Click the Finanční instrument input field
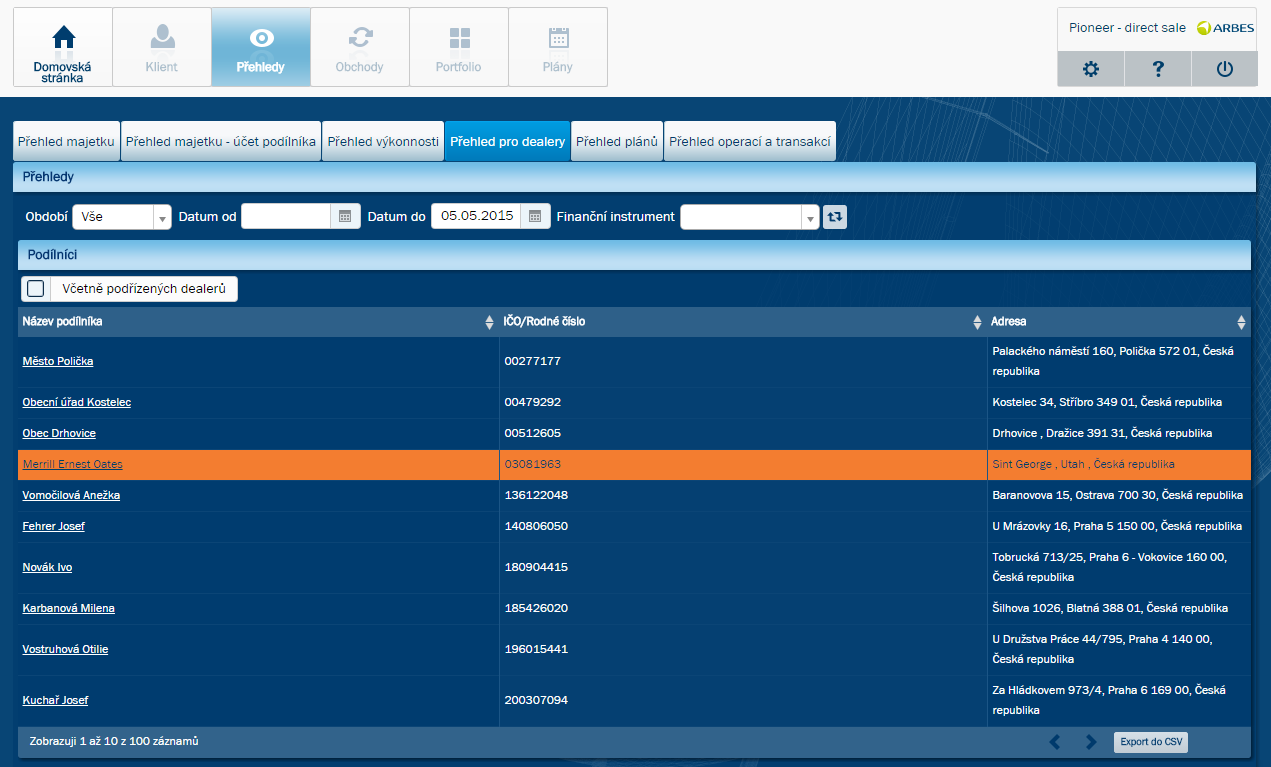 click(740, 216)
